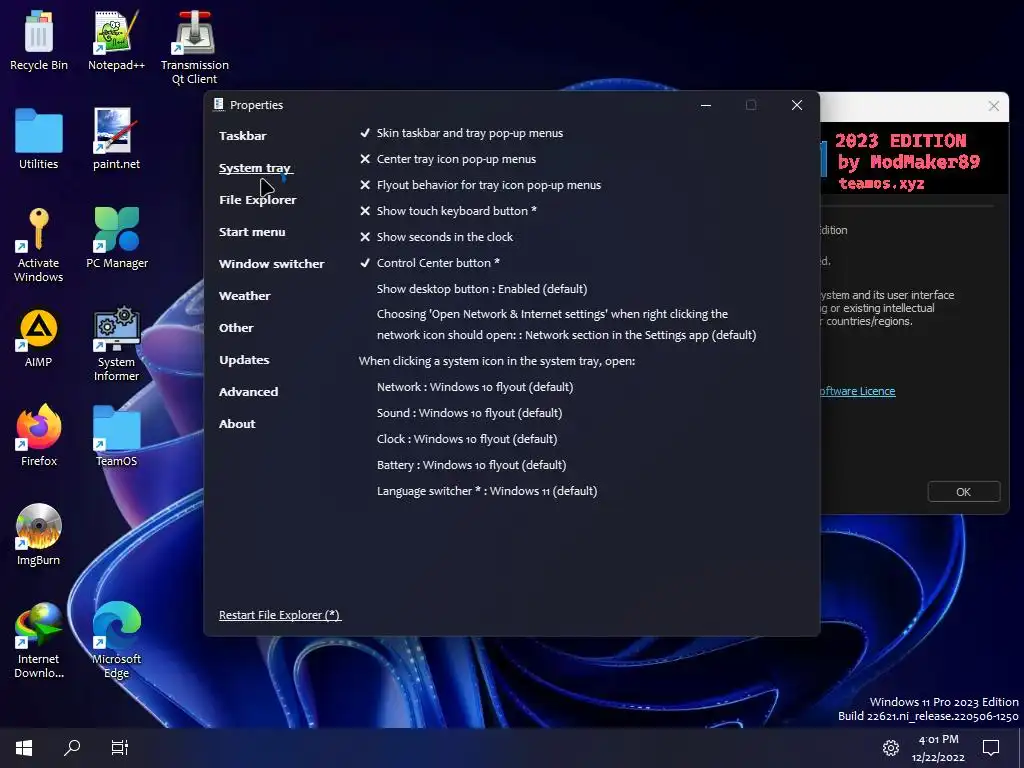The image size is (1024, 768).
Task: Open the Software Licence link
Action: (857, 391)
